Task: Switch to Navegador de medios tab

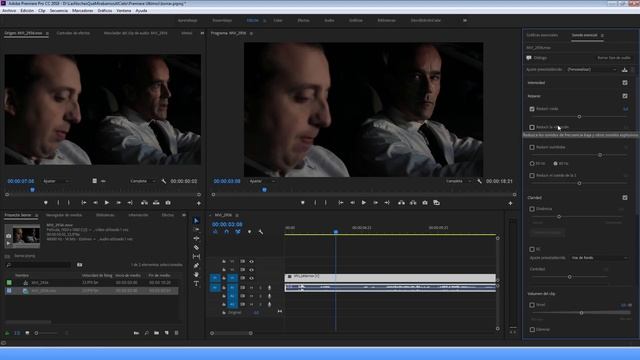Action: (x=64, y=215)
